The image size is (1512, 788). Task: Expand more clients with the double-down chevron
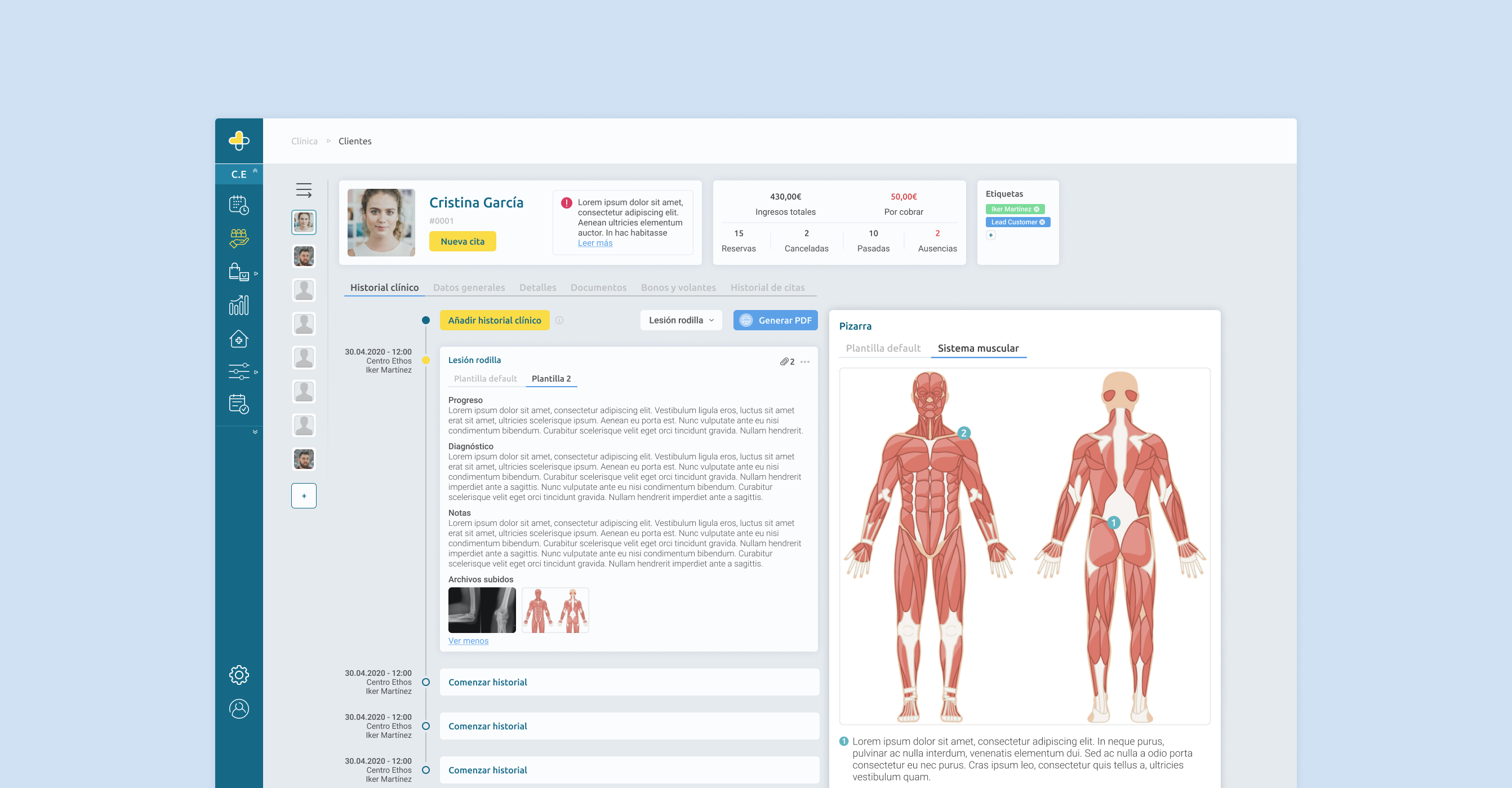[254, 432]
